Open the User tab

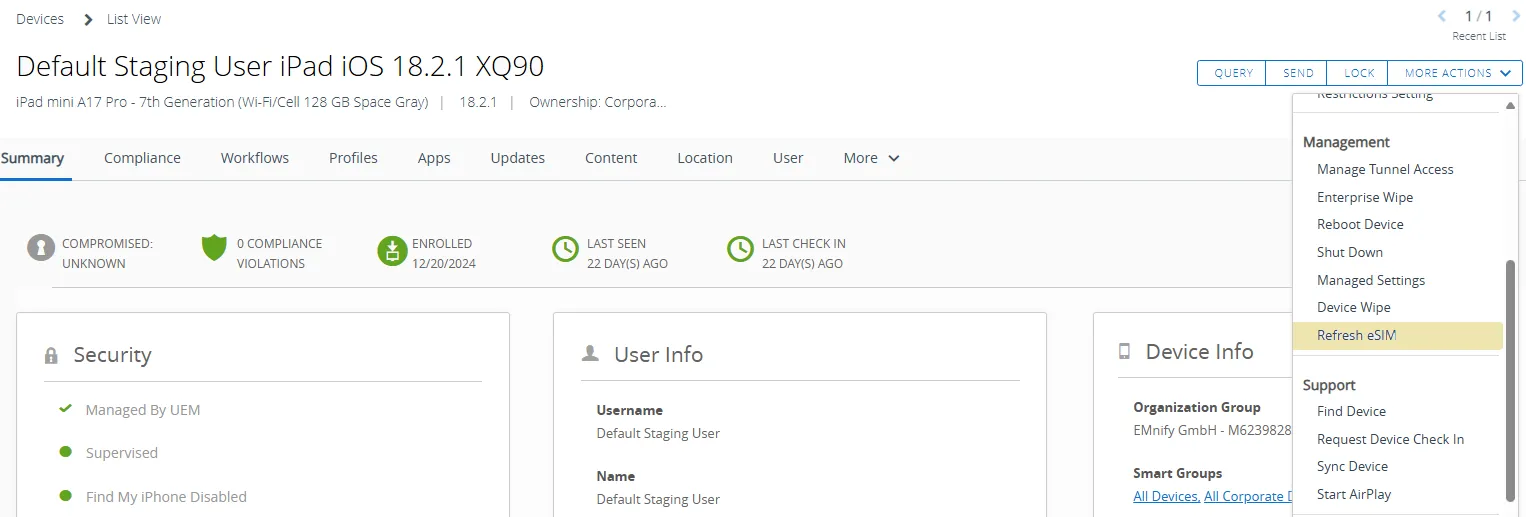788,158
